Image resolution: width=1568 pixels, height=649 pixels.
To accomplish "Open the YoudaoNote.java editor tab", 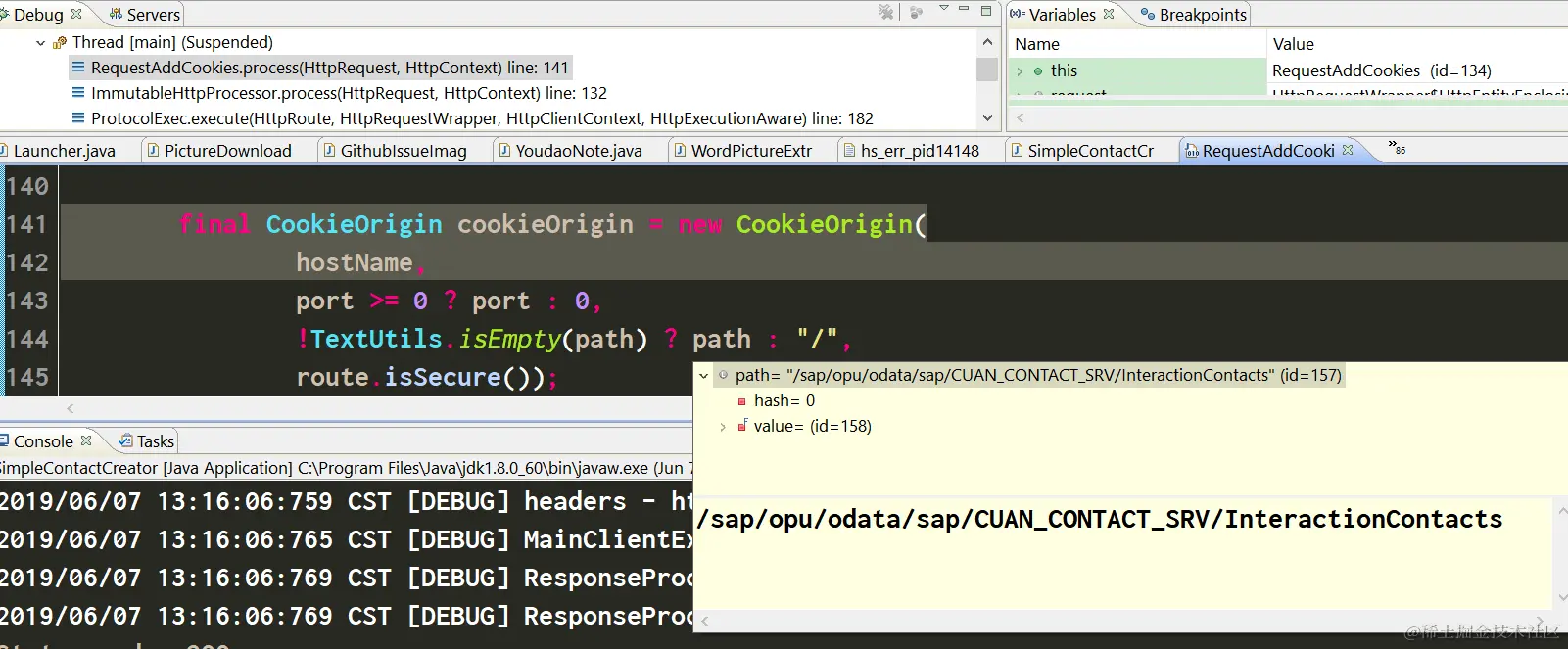I will pyautogui.click(x=578, y=151).
